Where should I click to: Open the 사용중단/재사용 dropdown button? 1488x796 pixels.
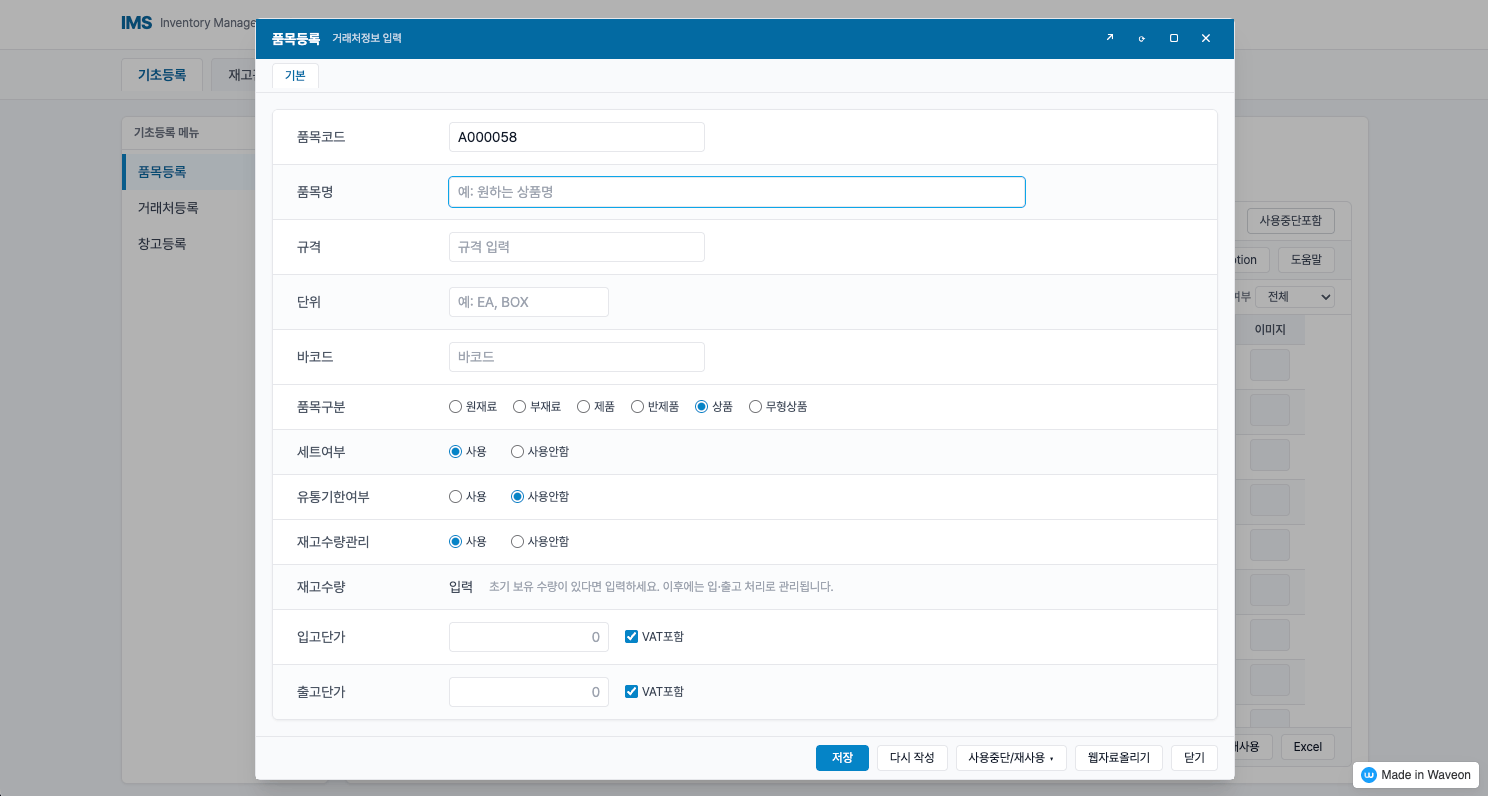1011,758
